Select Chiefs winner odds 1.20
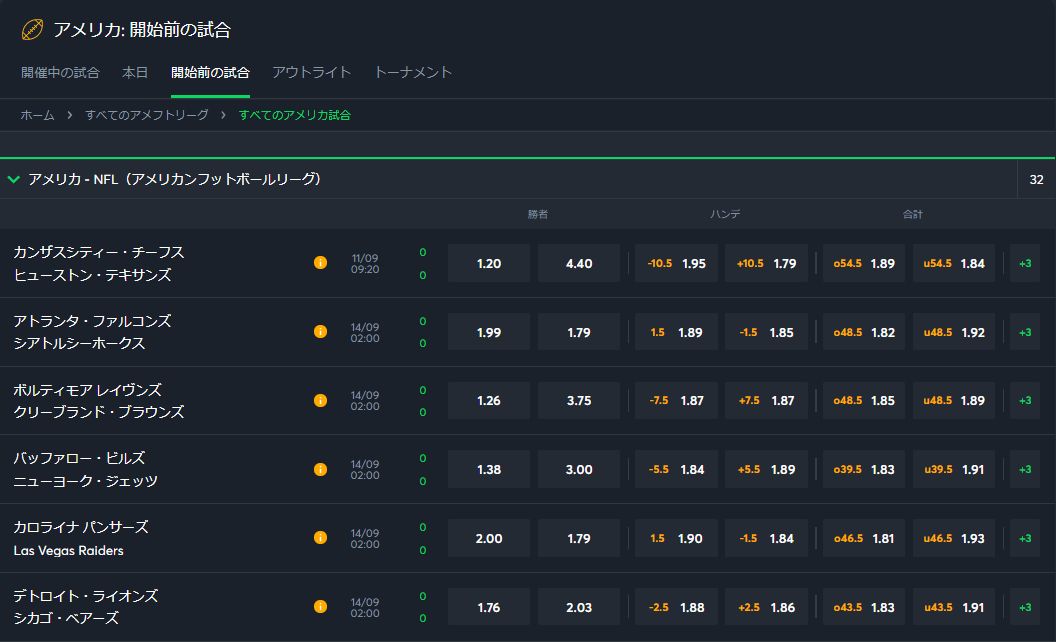 point(489,264)
